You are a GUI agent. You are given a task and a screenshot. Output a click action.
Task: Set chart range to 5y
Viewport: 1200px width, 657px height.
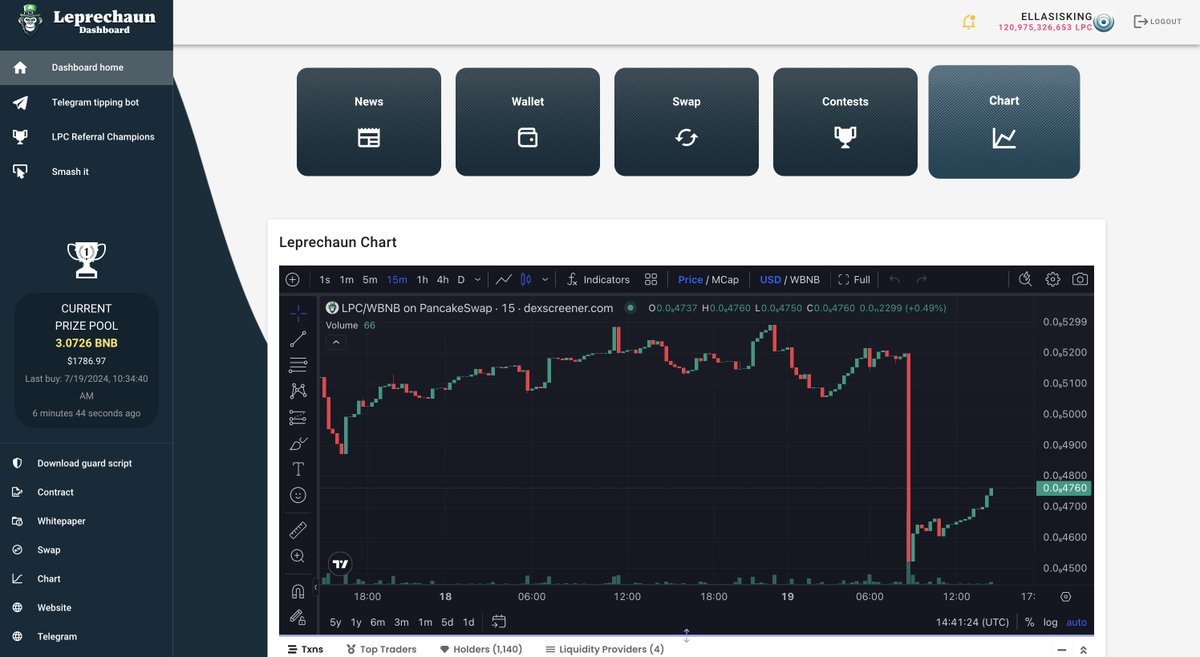click(336, 622)
